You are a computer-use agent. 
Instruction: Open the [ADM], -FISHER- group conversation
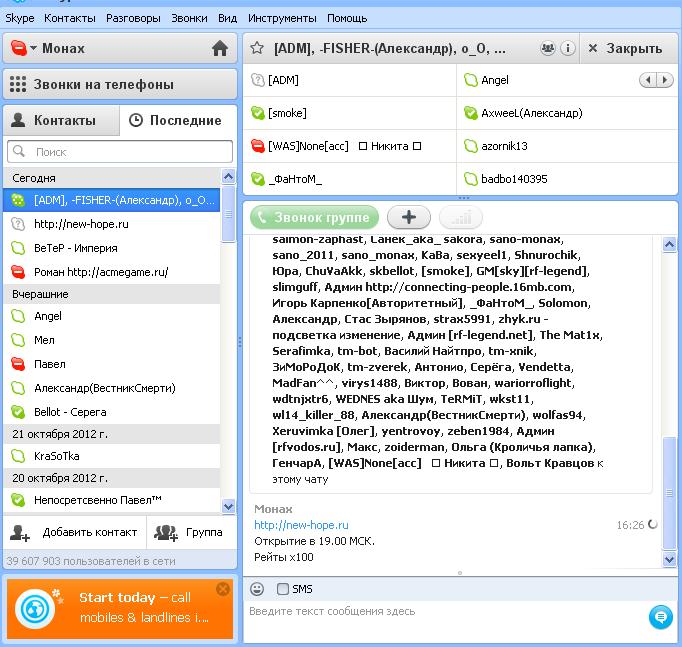pos(112,200)
